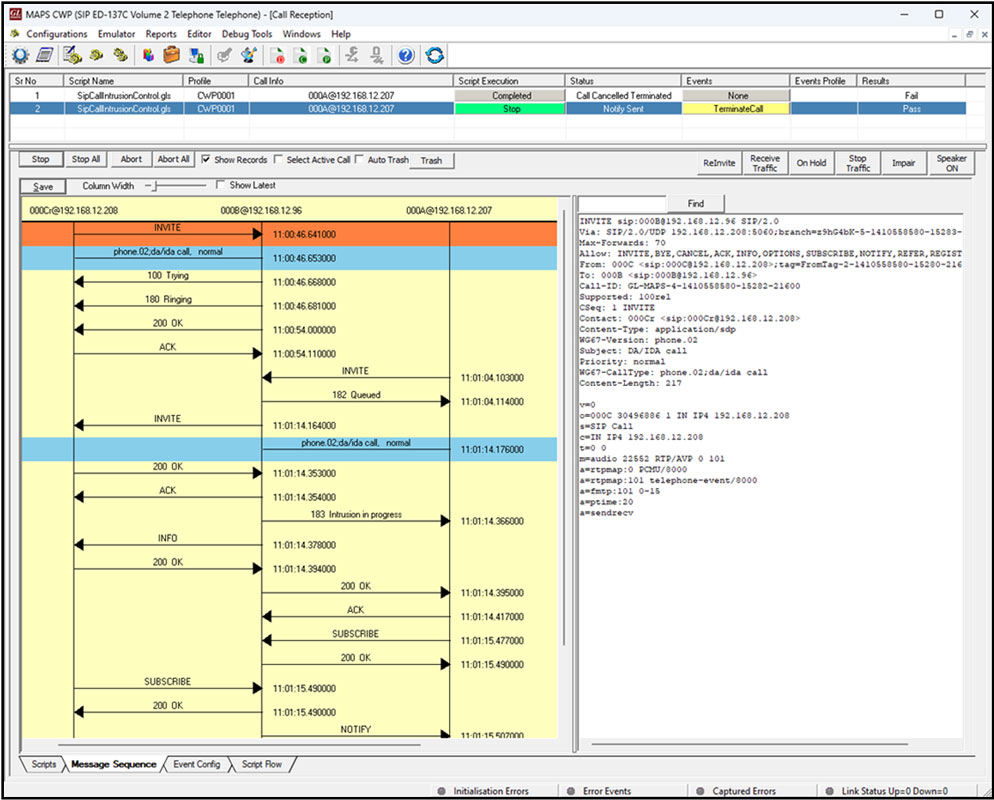Image resolution: width=994 pixels, height=800 pixels.
Task: Click the two stacked telephones toolbar icon
Action: [x=120, y=56]
